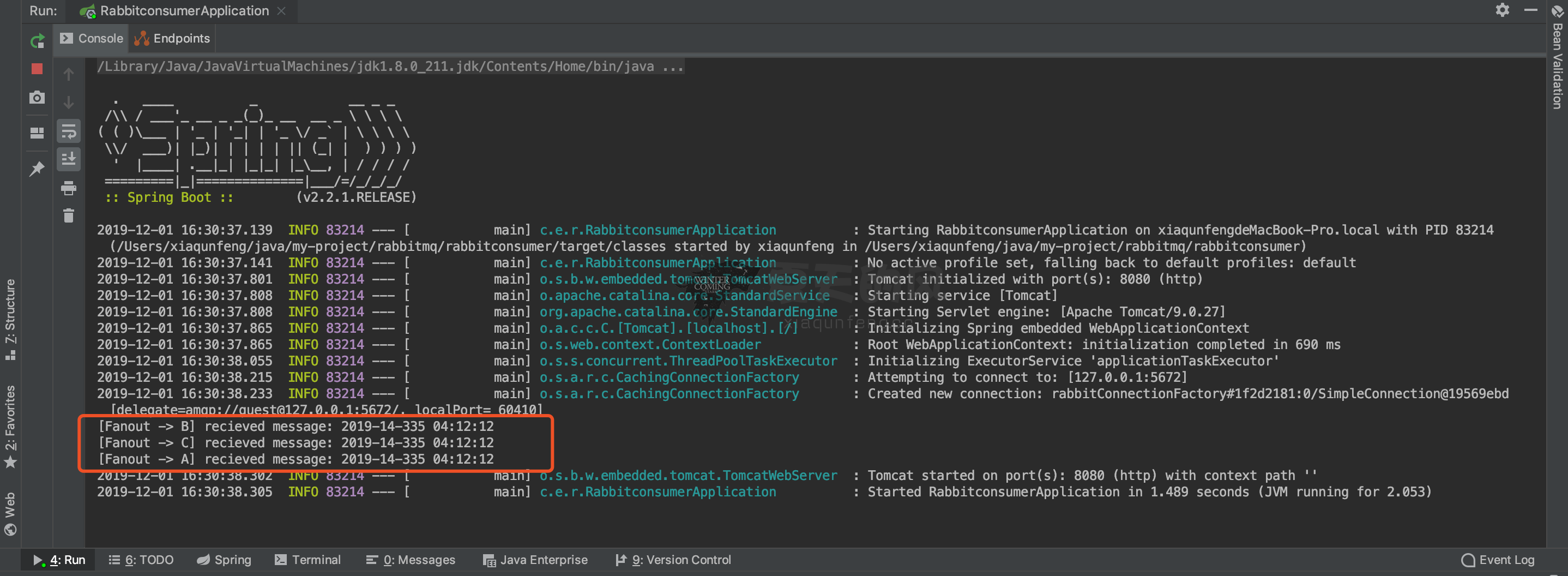Click the '[Fanout -> C] recieved message' line
Screen dimensions: 1568x576
click(296, 443)
